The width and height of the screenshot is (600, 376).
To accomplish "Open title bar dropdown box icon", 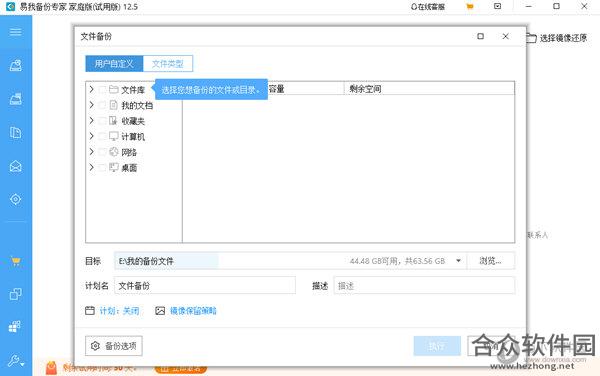I will pyautogui.click(x=497, y=7).
